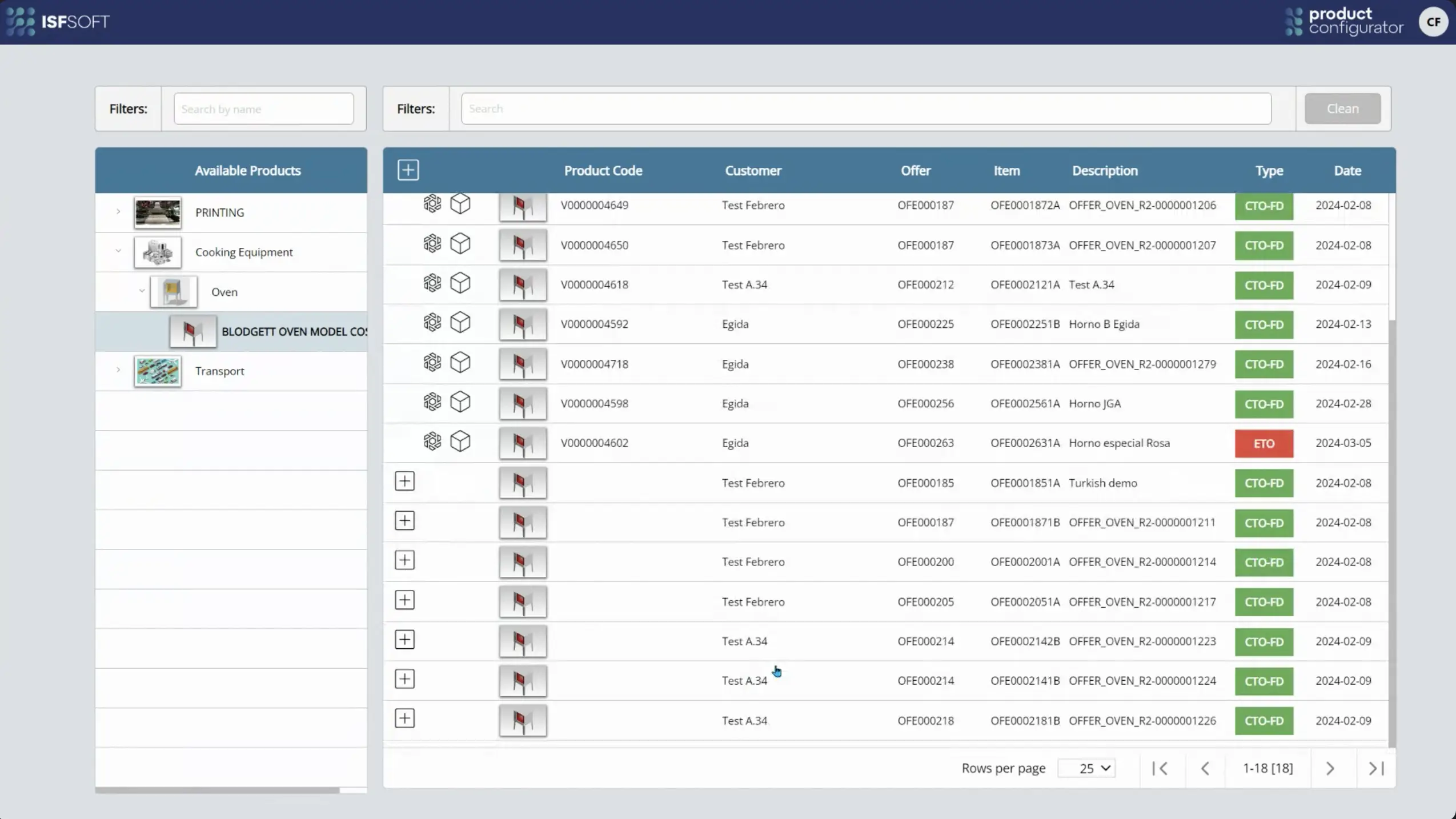Image resolution: width=1456 pixels, height=819 pixels.
Task: Expand the Turkish demo offer row
Action: (404, 481)
